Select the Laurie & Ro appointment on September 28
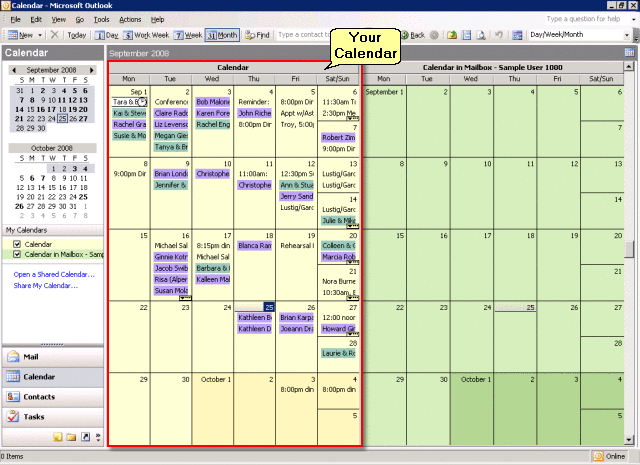This screenshot has height=465, width=640. [x=338, y=354]
